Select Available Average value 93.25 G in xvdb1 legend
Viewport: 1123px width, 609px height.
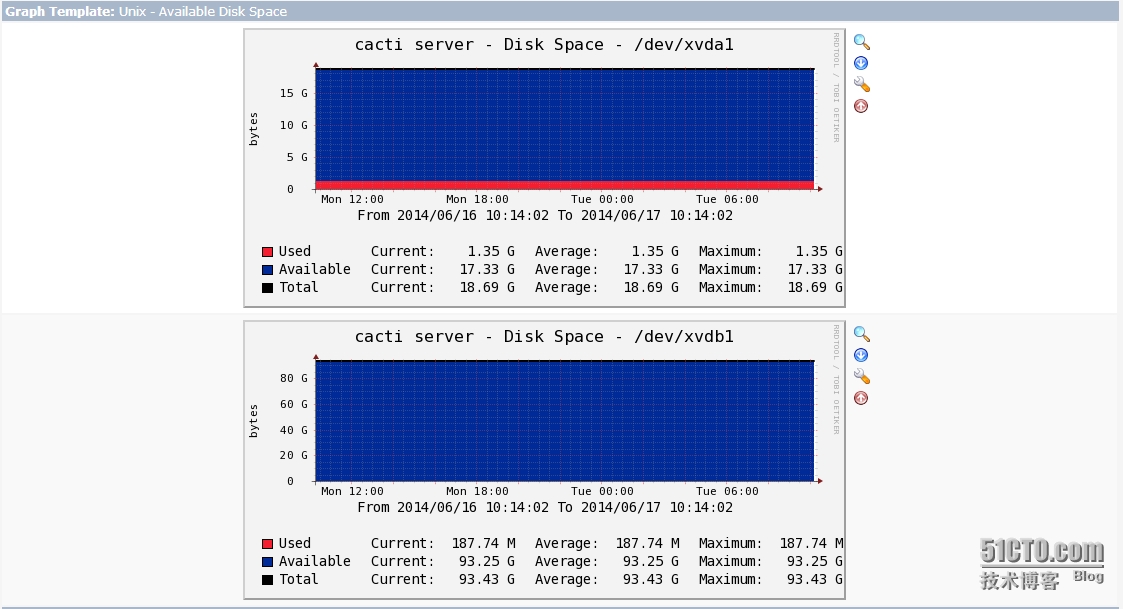(x=651, y=562)
